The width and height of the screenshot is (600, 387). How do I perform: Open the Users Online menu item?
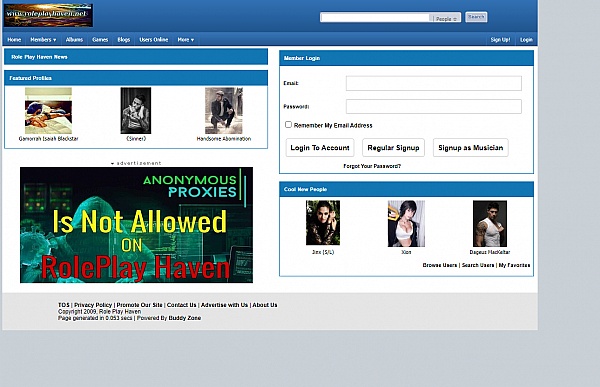pyautogui.click(x=153, y=40)
